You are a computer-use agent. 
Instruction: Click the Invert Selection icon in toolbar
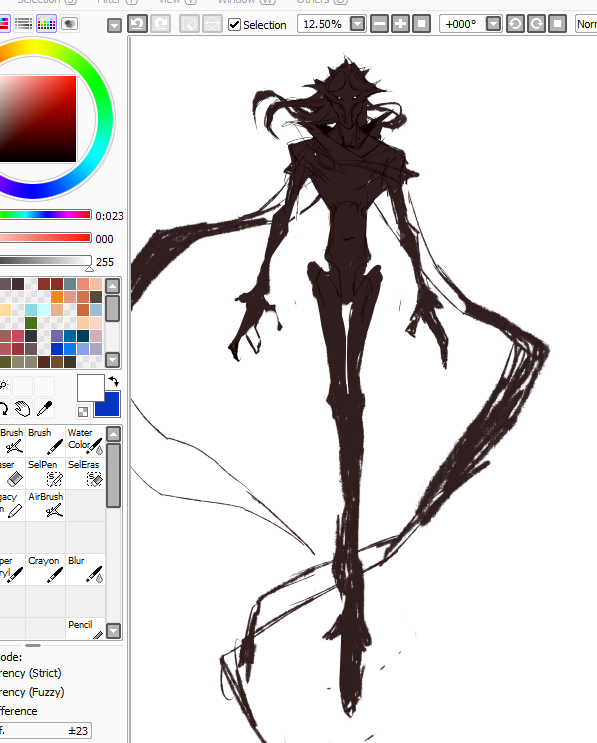point(212,24)
